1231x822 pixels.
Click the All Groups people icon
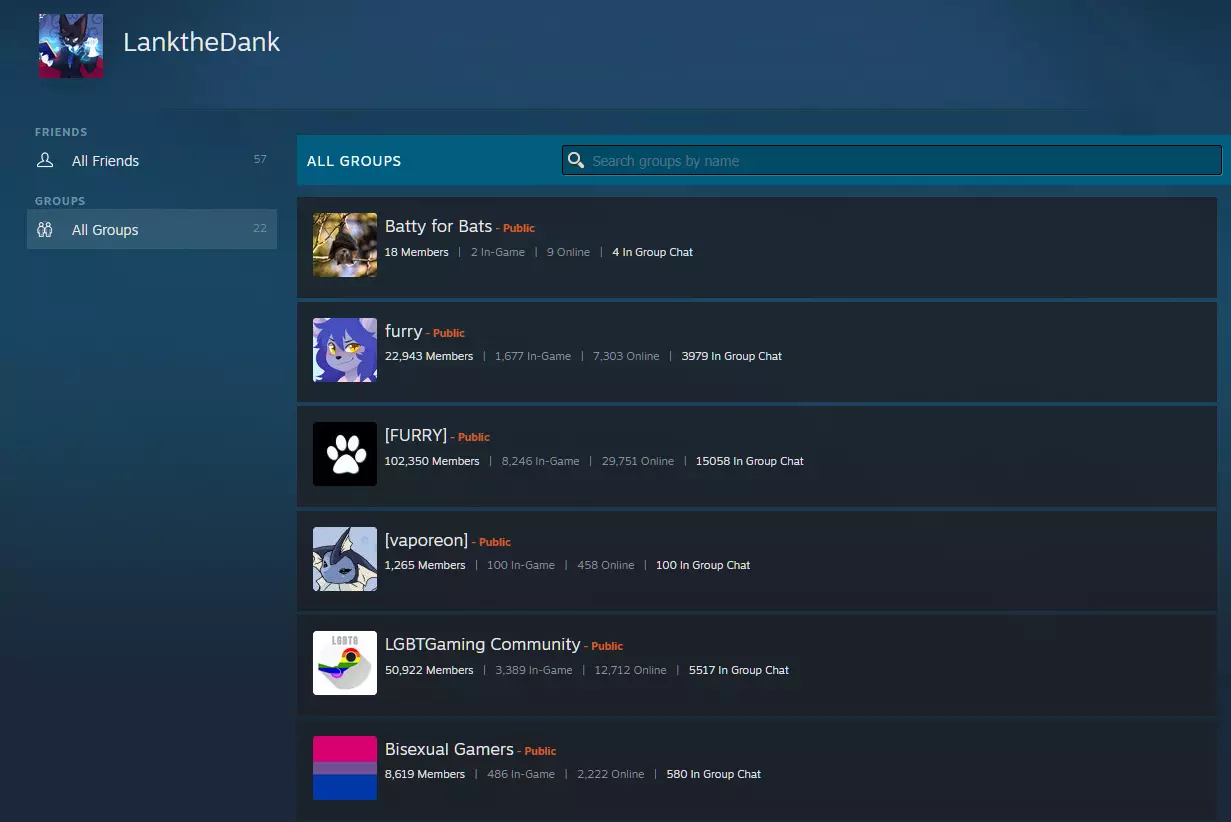point(45,230)
